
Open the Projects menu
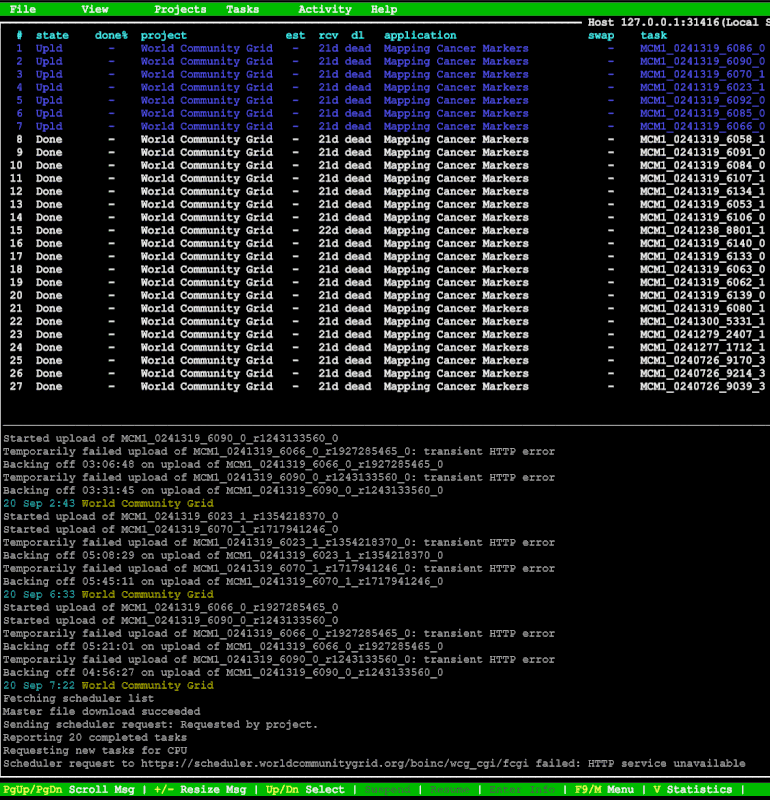pyautogui.click(x=180, y=9)
